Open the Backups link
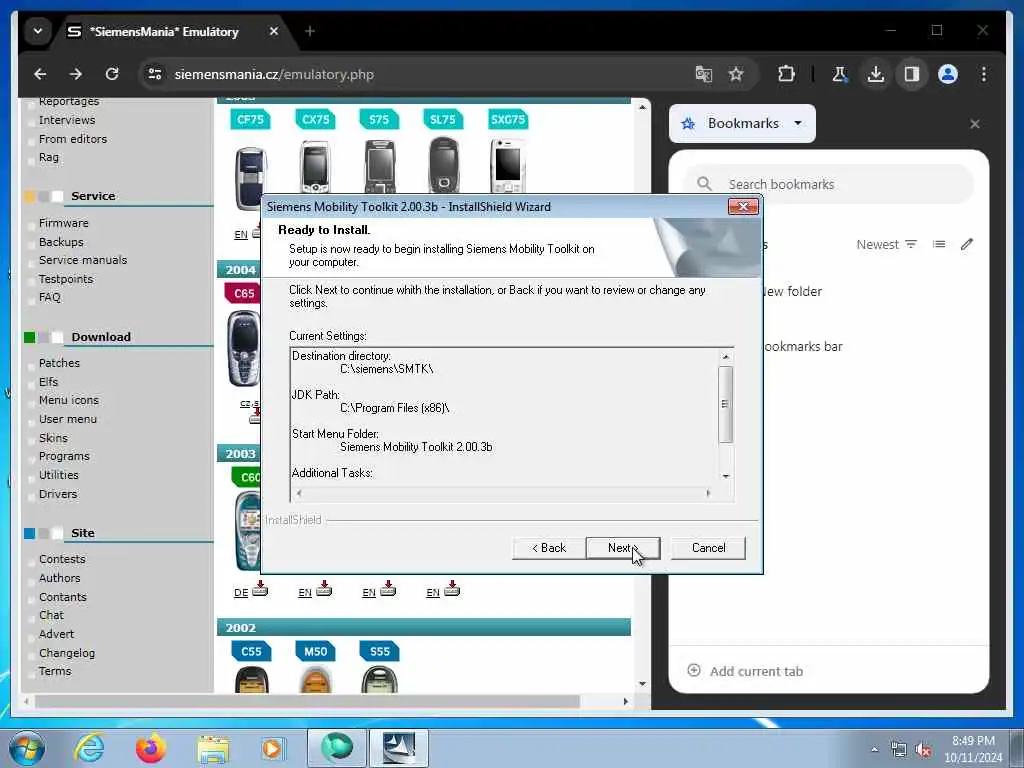 [61, 242]
